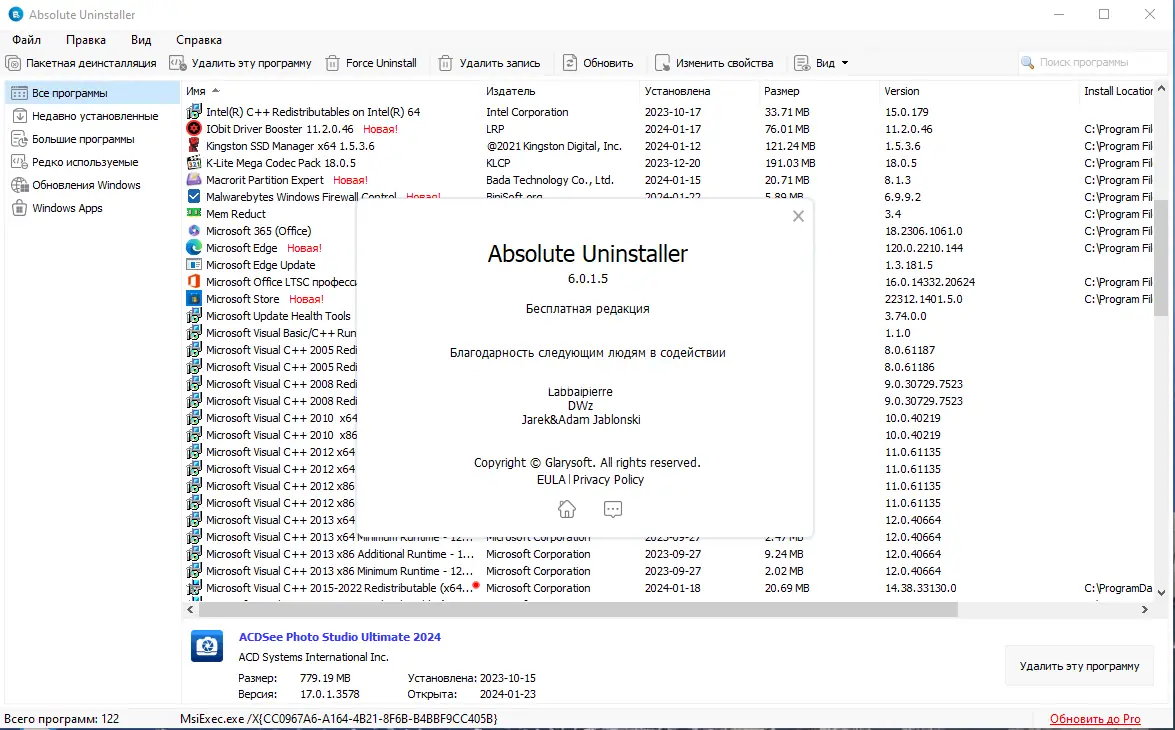Image resolution: width=1175 pixels, height=730 pixels.
Task: Click the 191.03 MB size cell
Action: click(x=790, y=163)
